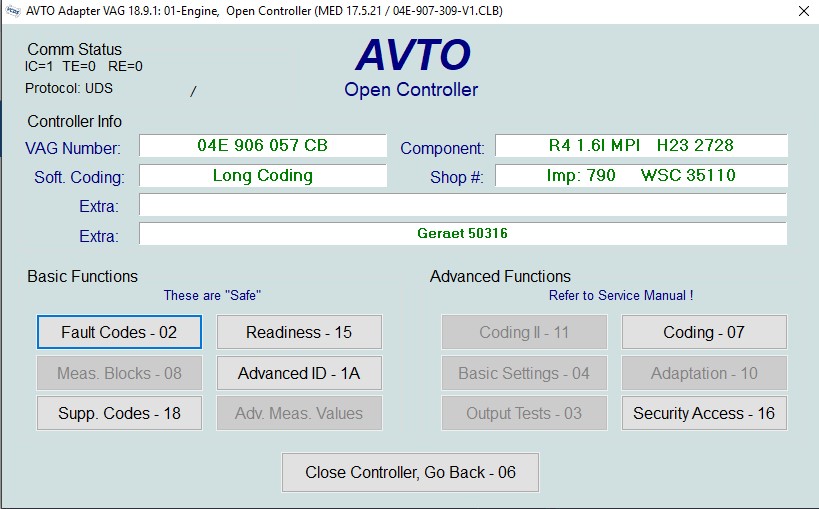Click the These are "Safe" note
This screenshot has width=819, height=509.
pyautogui.click(x=212, y=295)
